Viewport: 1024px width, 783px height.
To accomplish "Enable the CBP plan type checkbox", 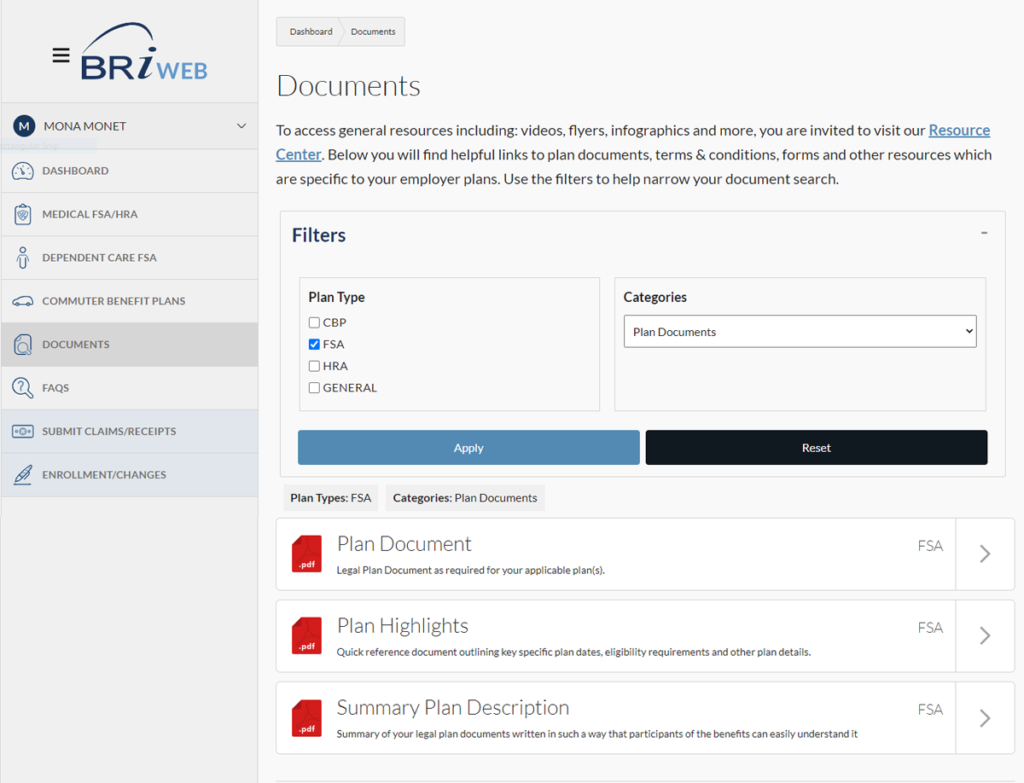I will point(314,323).
